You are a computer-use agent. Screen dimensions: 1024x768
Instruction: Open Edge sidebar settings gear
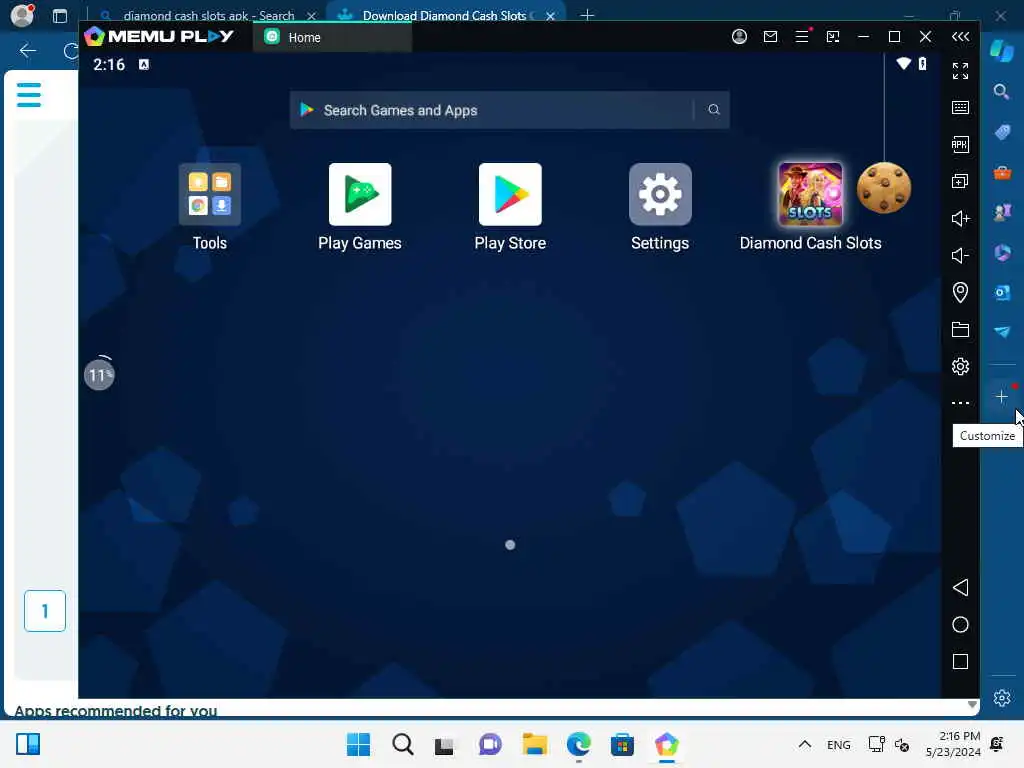pos(1002,698)
